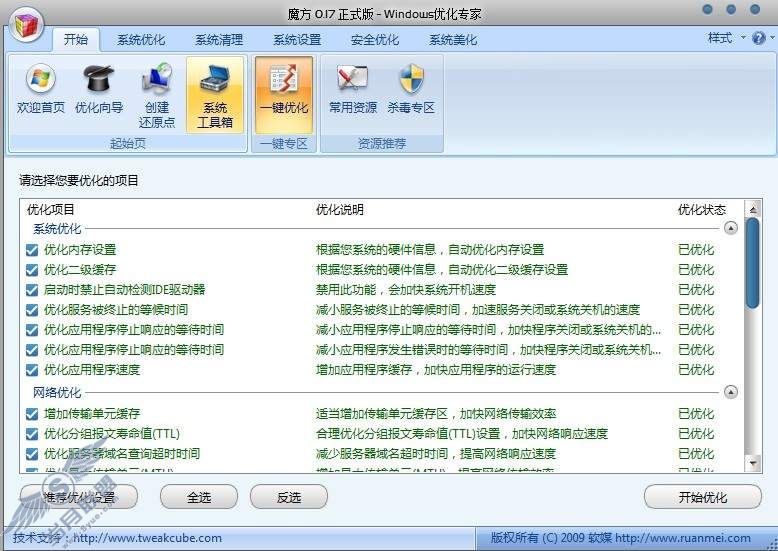Click the 优化项目 column header
Screen dimensions: 778x551
(51, 209)
